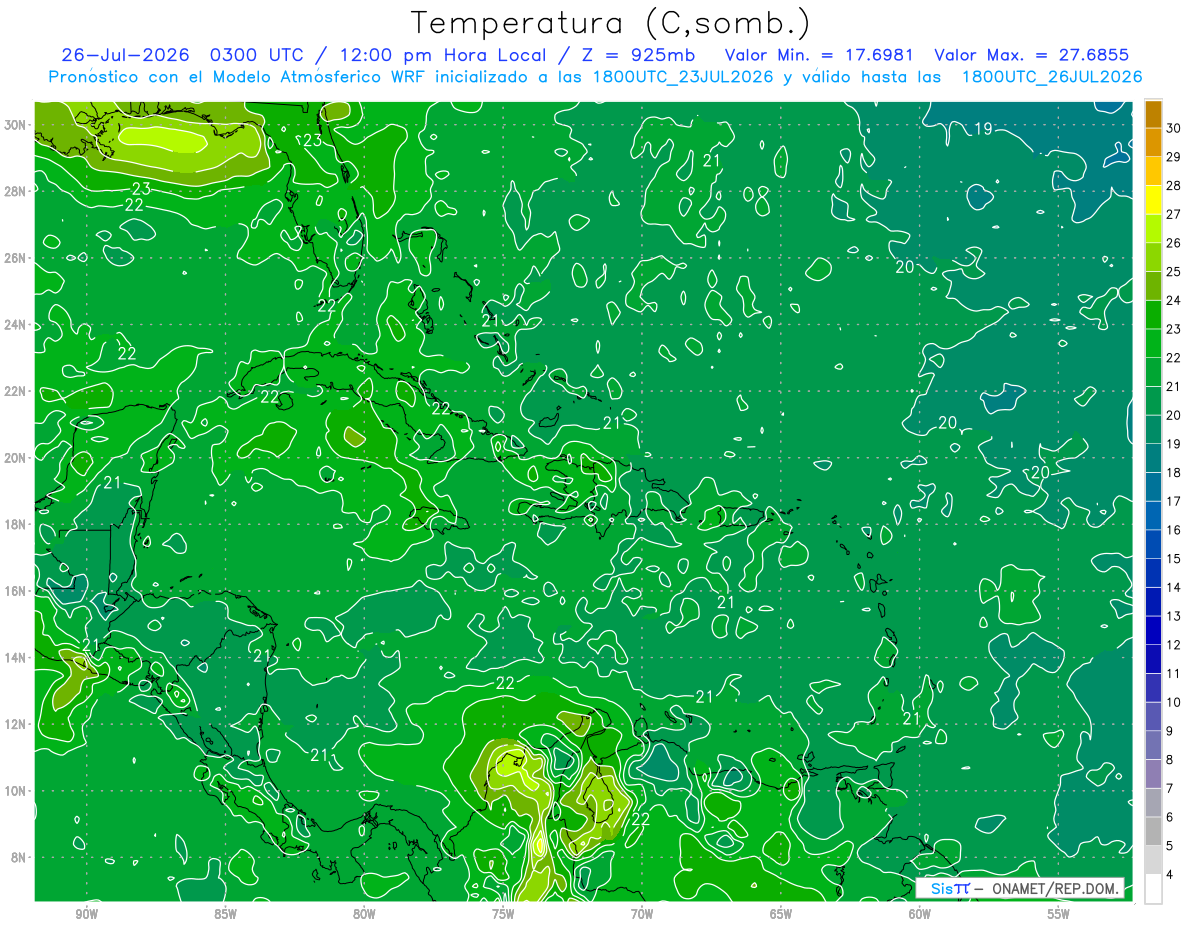Click the color scale label "24"

1174,300
